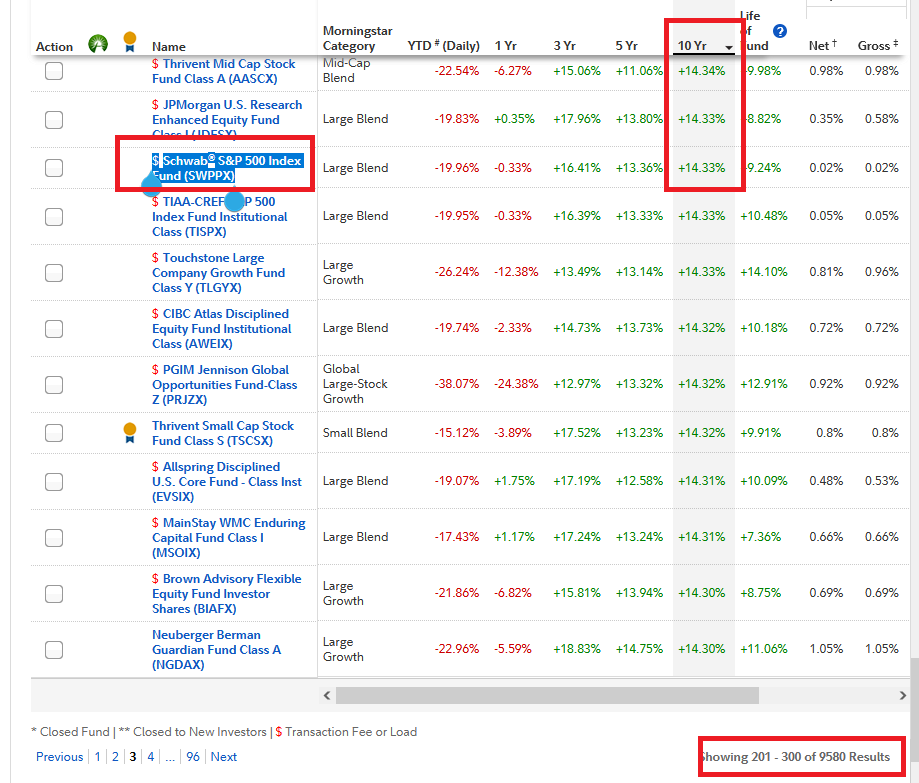The image size is (919, 783).
Task: Click the horizontal scrollbar left arrow
Action: click(327, 696)
